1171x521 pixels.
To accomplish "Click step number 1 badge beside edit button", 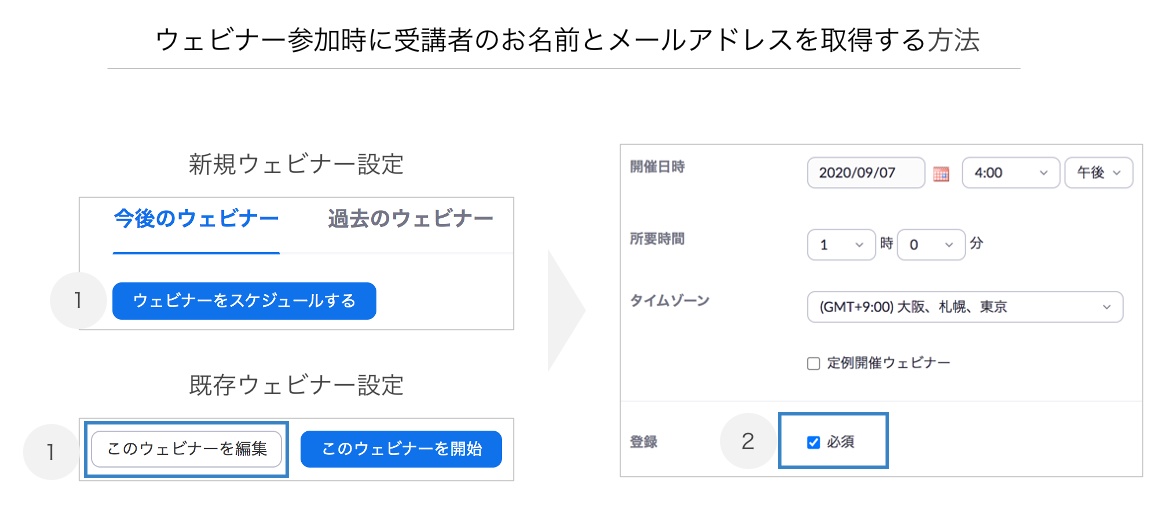I will 52,452.
